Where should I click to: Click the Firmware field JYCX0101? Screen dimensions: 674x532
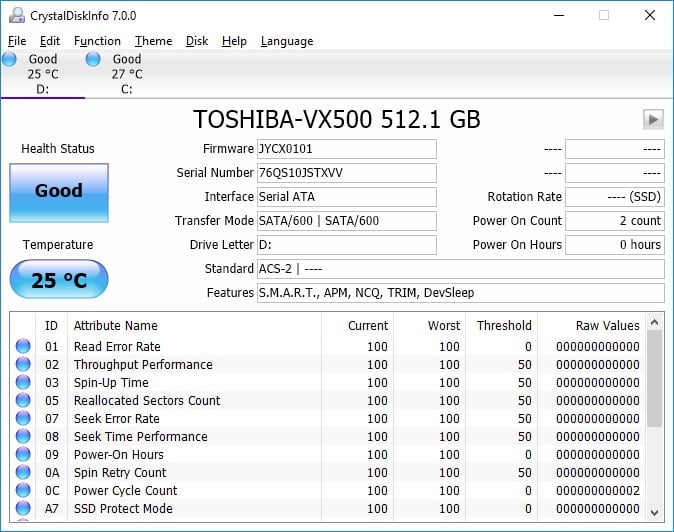click(x=346, y=149)
